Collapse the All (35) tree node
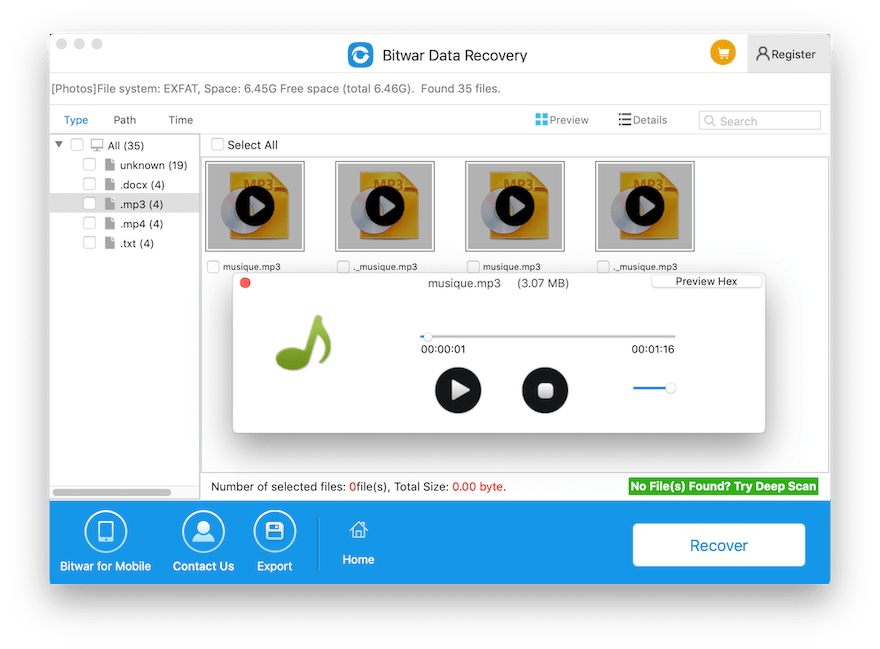This screenshot has height=649, width=880. 59,144
